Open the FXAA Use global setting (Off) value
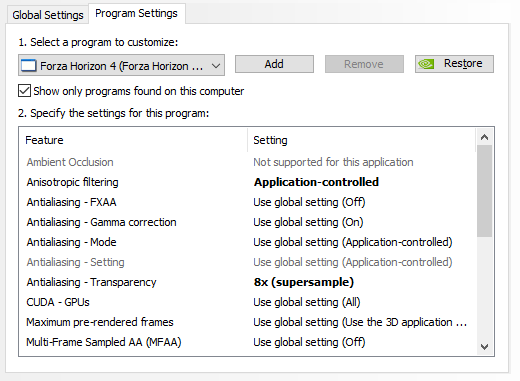The image size is (520, 381). tap(309, 202)
